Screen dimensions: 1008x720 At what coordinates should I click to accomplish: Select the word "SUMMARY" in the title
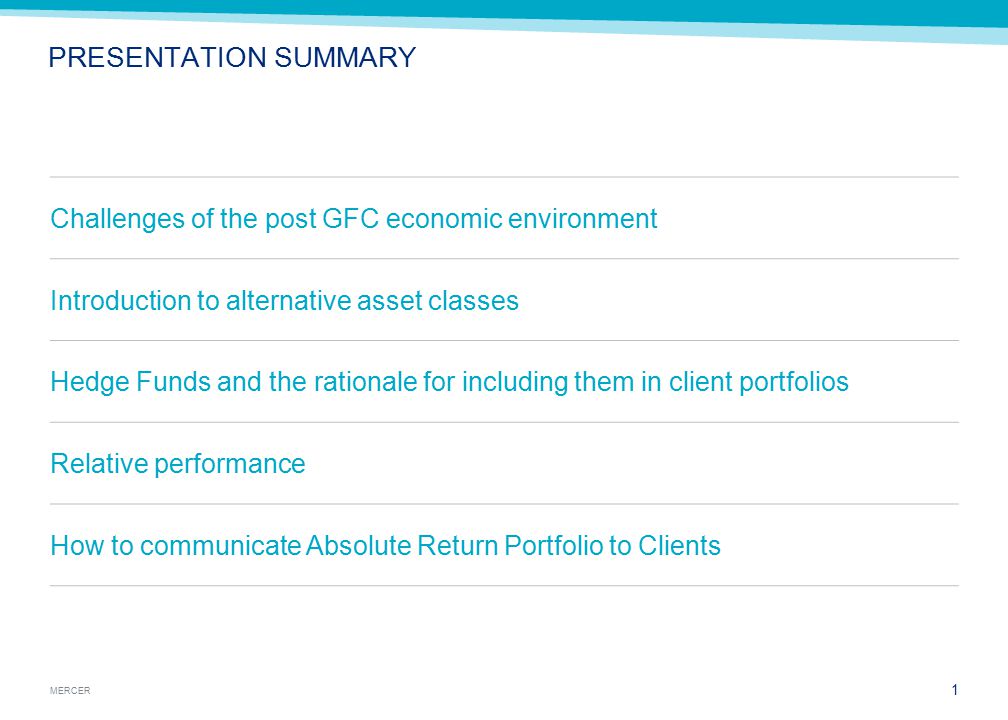point(345,57)
